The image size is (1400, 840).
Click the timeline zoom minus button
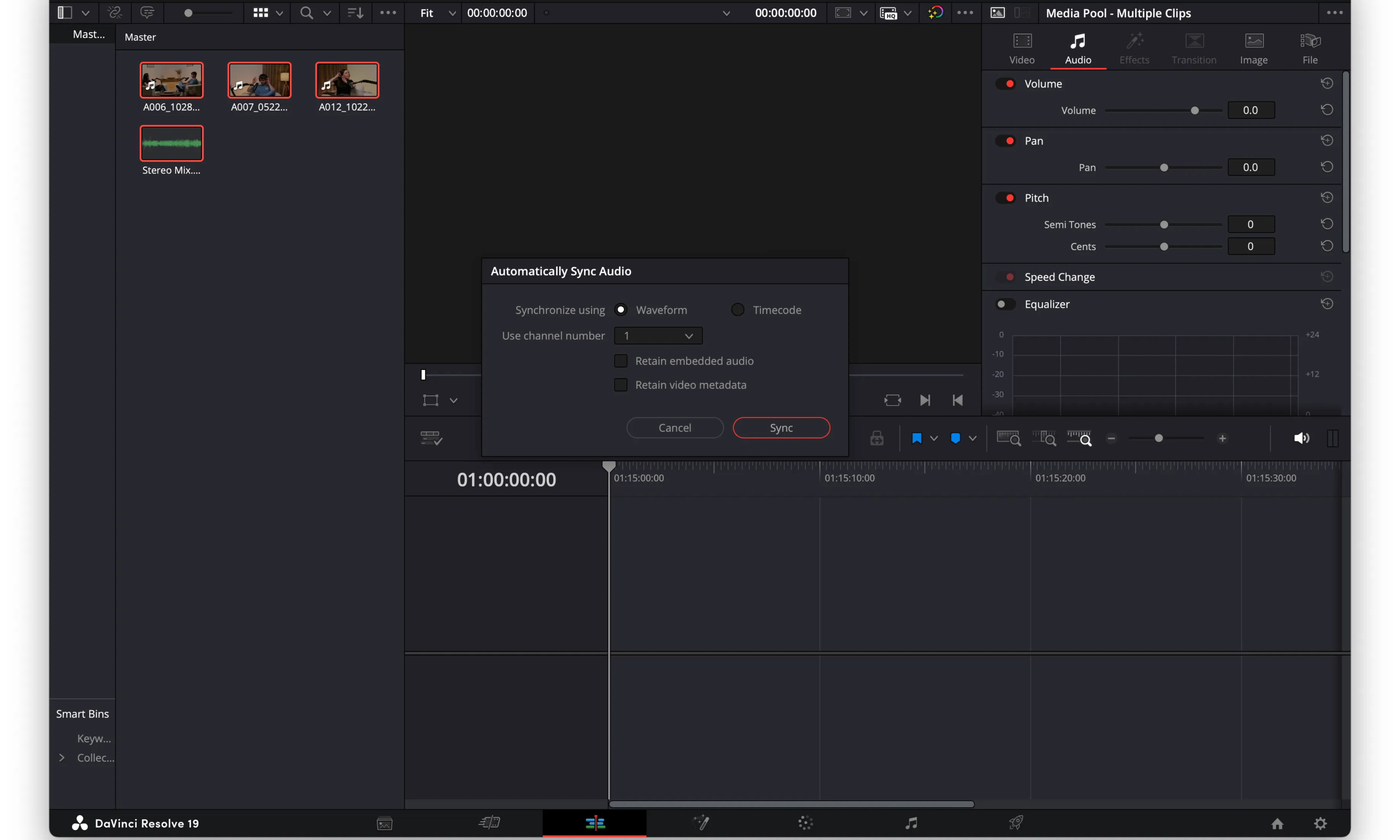[1111, 438]
